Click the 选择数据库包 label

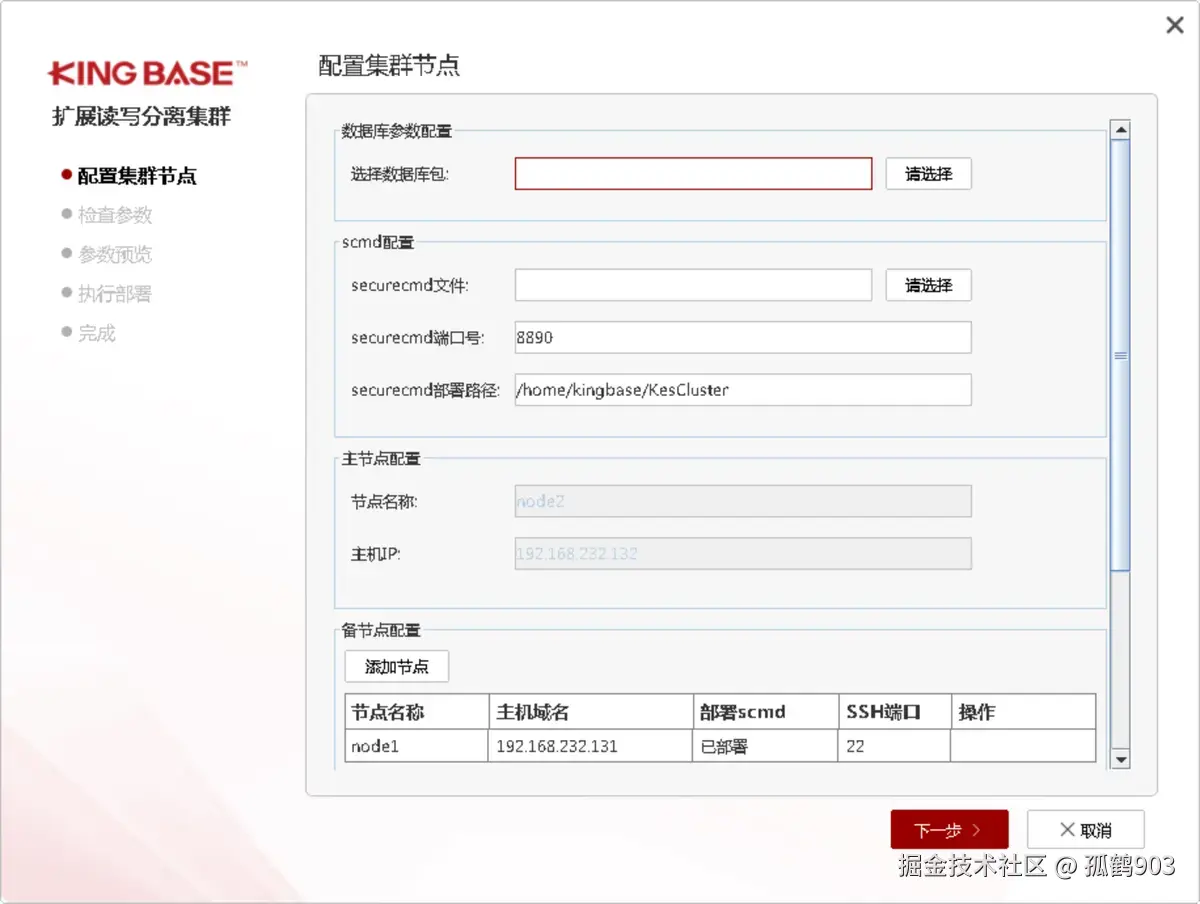coord(400,174)
